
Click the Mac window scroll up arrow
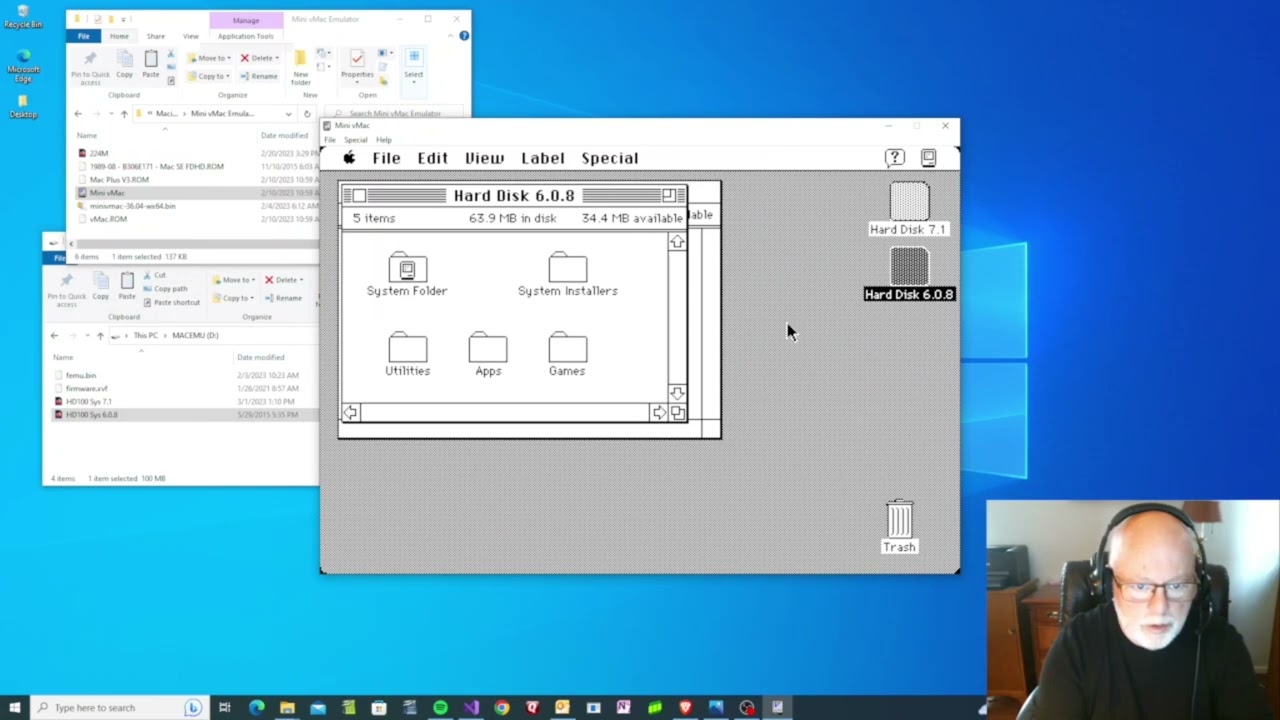pos(677,242)
